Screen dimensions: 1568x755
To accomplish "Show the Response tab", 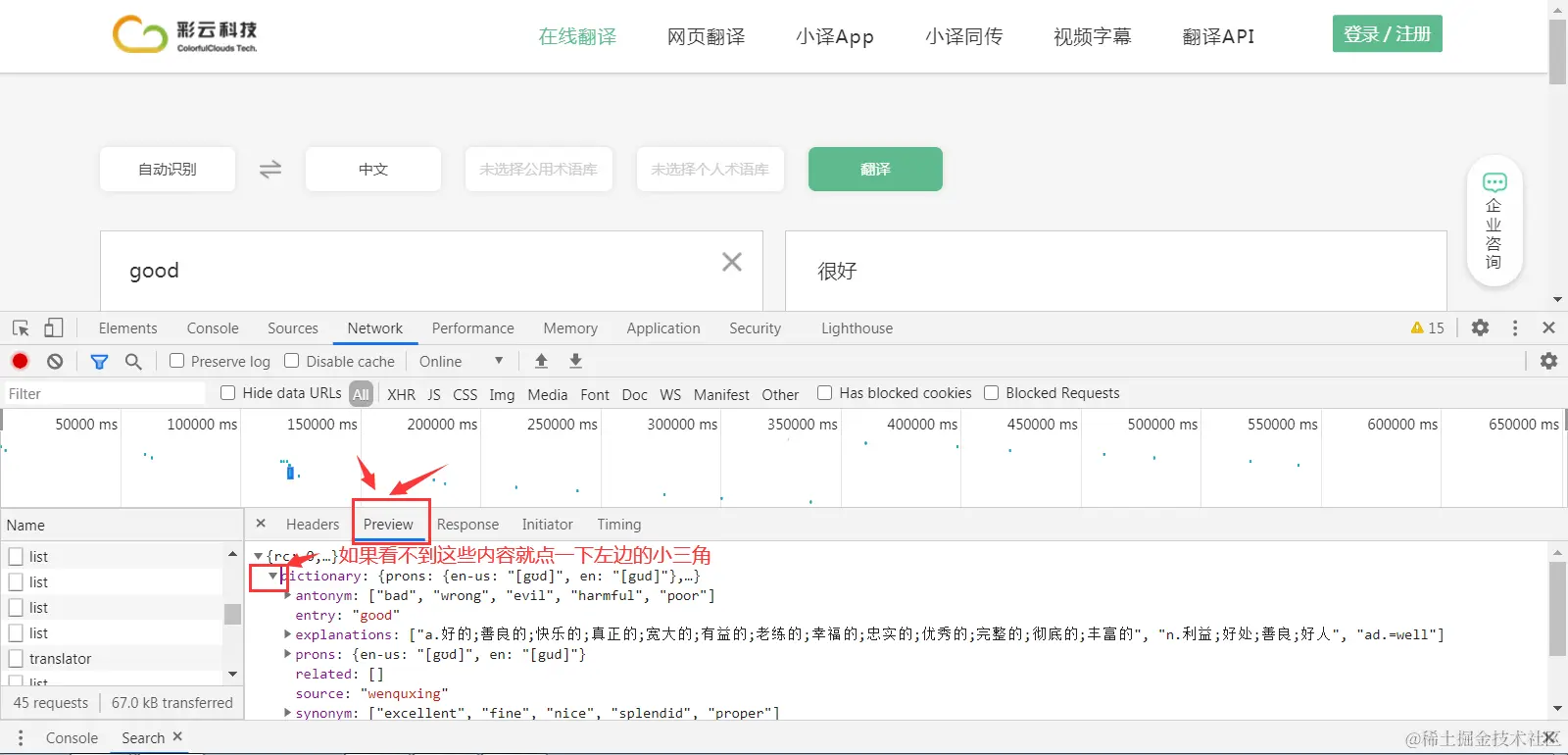I will (467, 525).
